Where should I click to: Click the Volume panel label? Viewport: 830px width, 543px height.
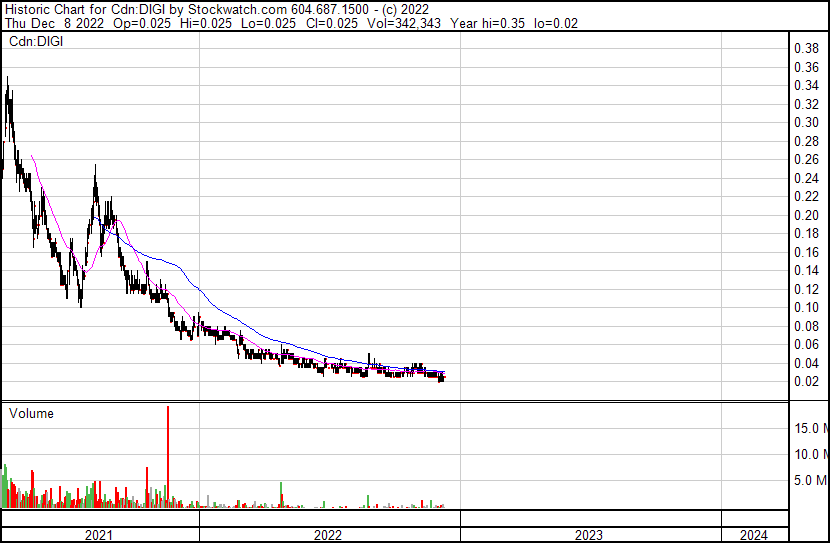[x=31, y=413]
